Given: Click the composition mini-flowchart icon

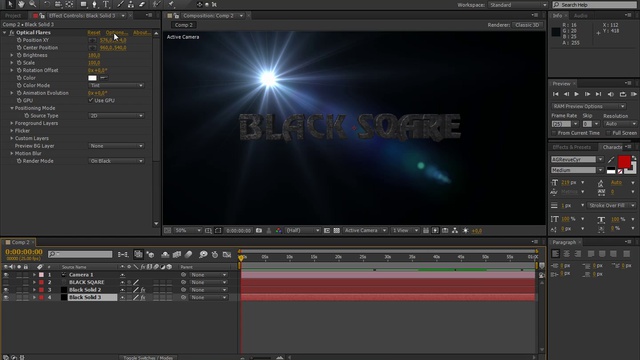Looking at the screenshot, I should tap(123, 254).
